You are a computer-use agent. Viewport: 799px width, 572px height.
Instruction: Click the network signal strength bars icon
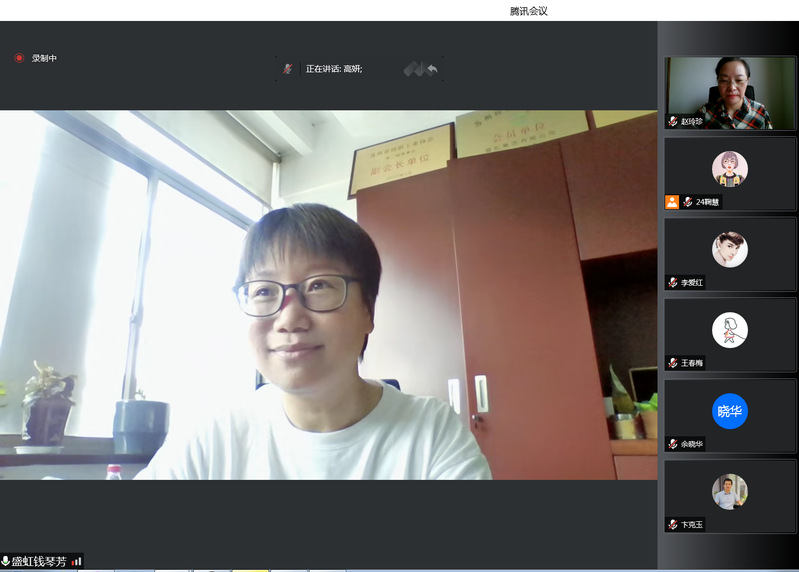point(76,561)
